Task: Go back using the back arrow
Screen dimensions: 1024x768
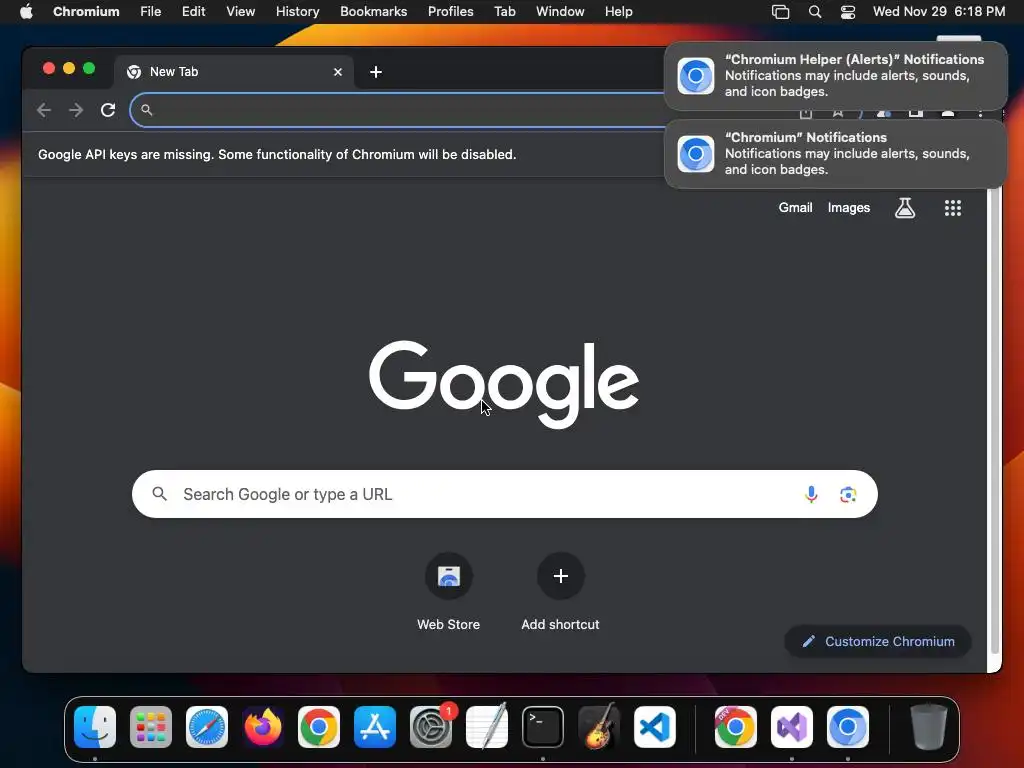Action: [44, 110]
